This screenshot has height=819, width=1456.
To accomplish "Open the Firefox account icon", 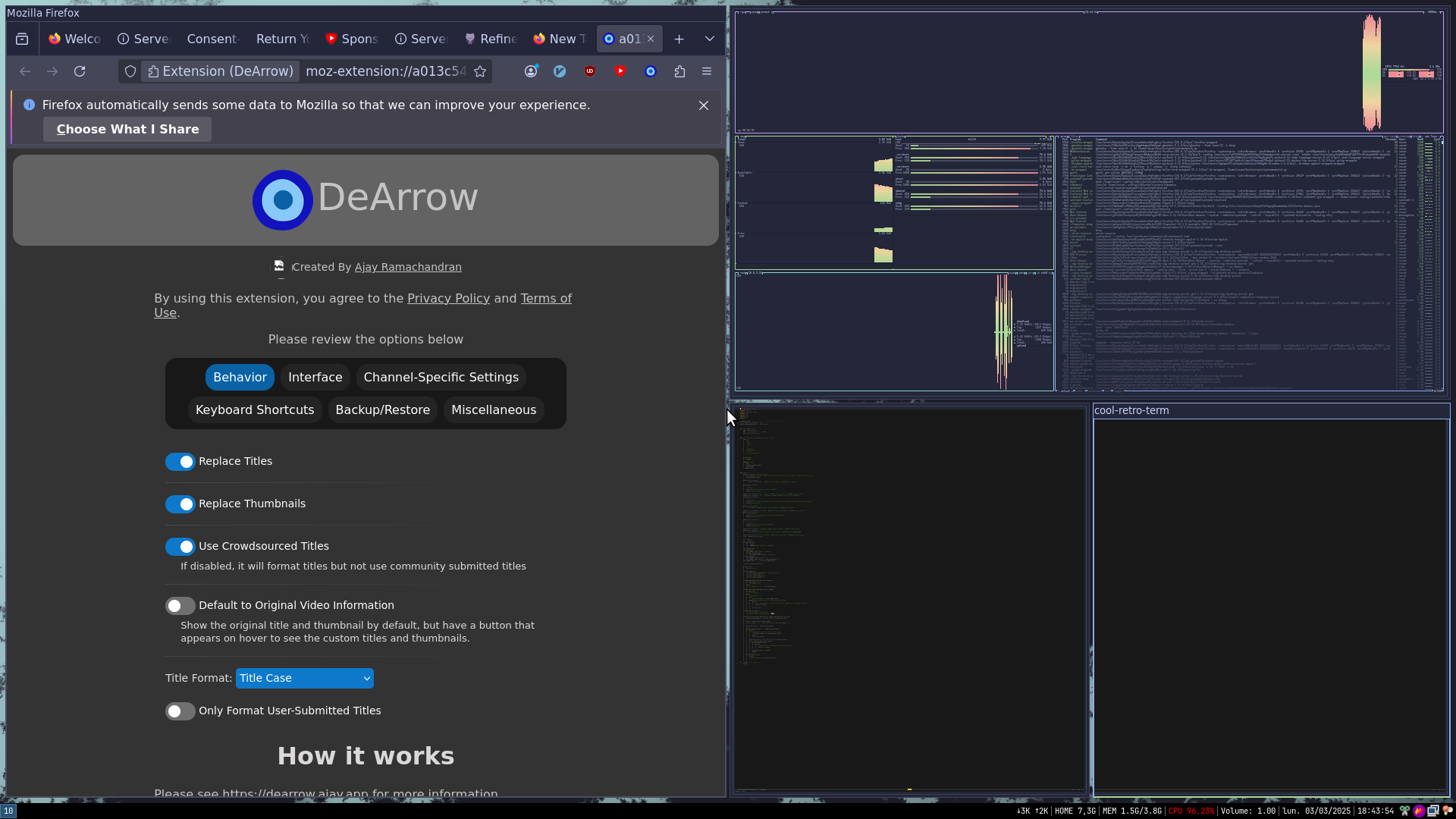I will [x=531, y=71].
